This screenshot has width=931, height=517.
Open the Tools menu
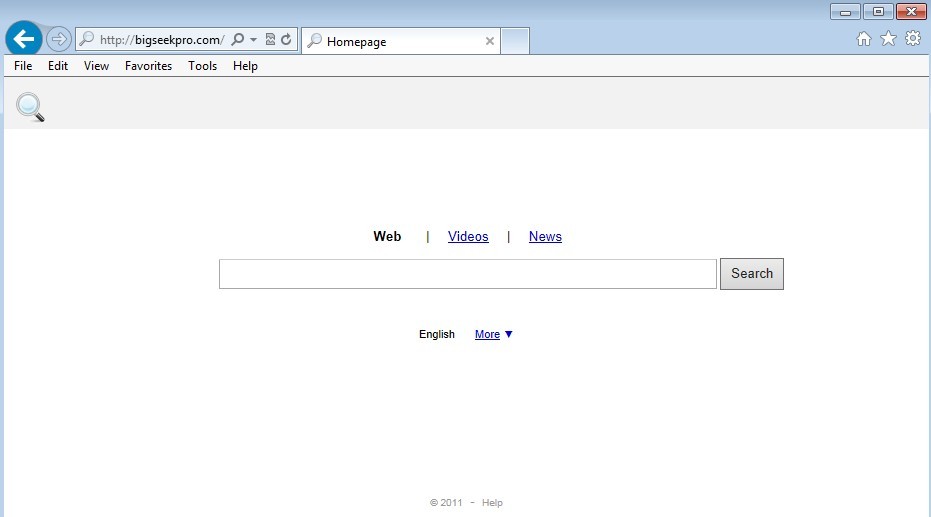(x=202, y=66)
